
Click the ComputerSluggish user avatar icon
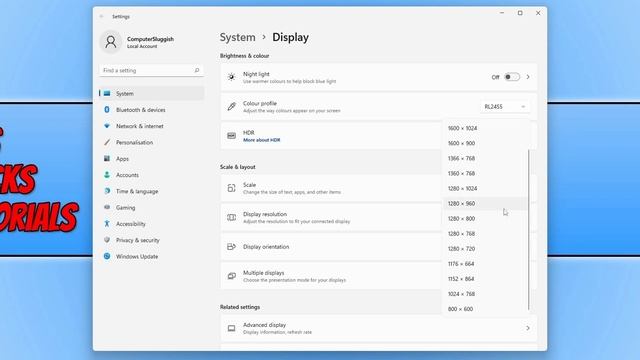111,42
